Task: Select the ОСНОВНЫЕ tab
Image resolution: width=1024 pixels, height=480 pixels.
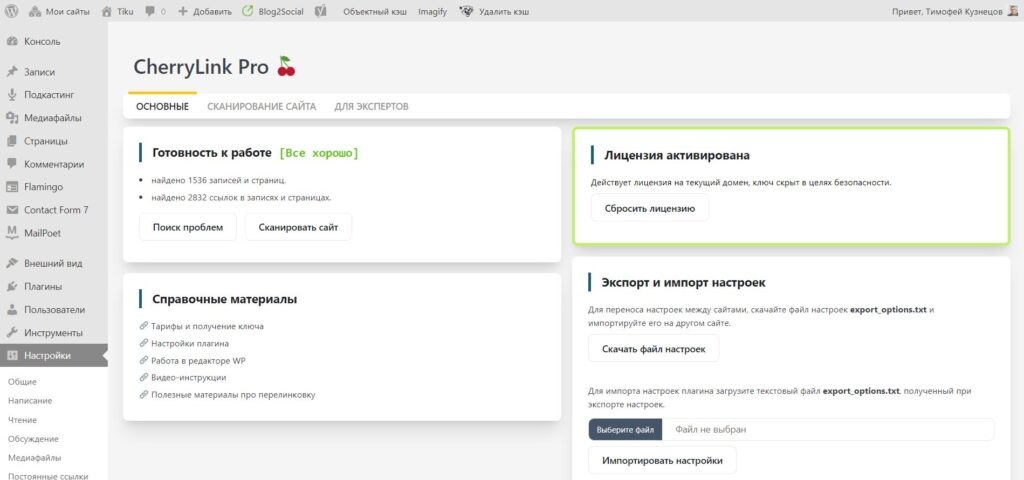Action: [x=162, y=106]
